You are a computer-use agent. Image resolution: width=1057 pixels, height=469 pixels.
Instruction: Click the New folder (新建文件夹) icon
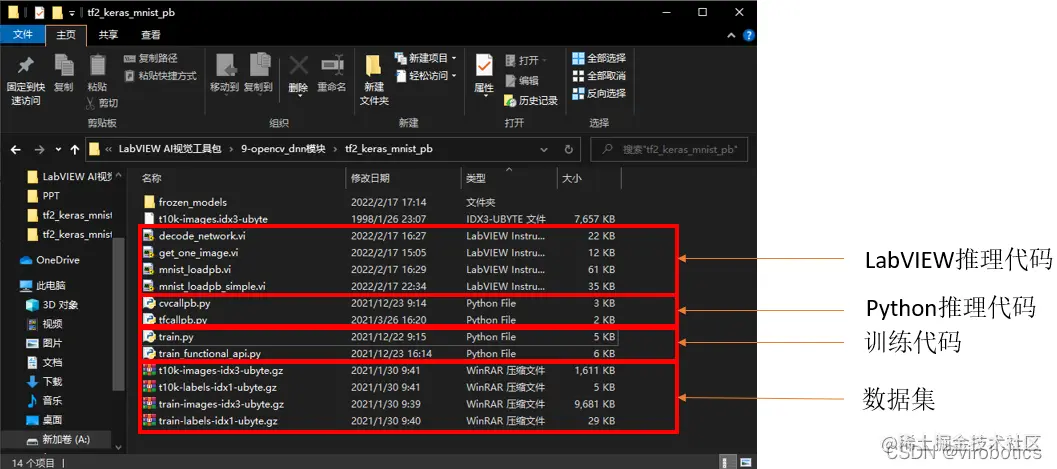374,65
